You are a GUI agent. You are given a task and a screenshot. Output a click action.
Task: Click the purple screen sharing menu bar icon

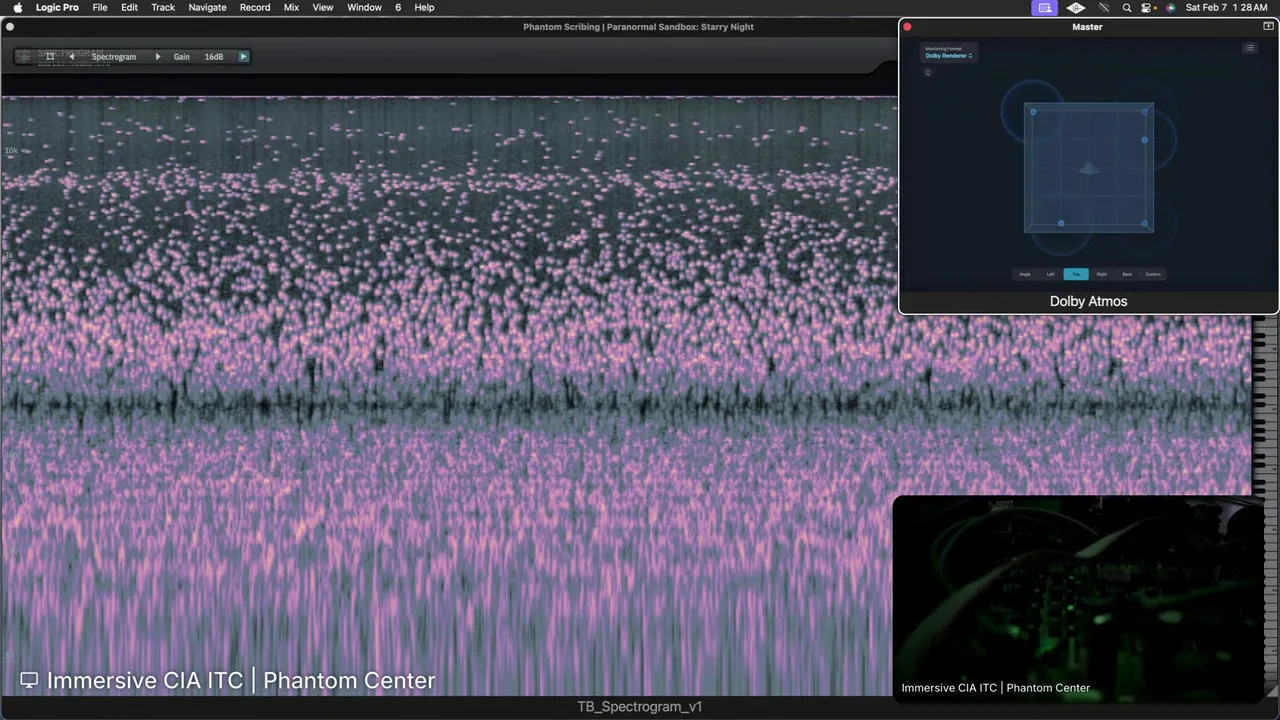click(1045, 7)
